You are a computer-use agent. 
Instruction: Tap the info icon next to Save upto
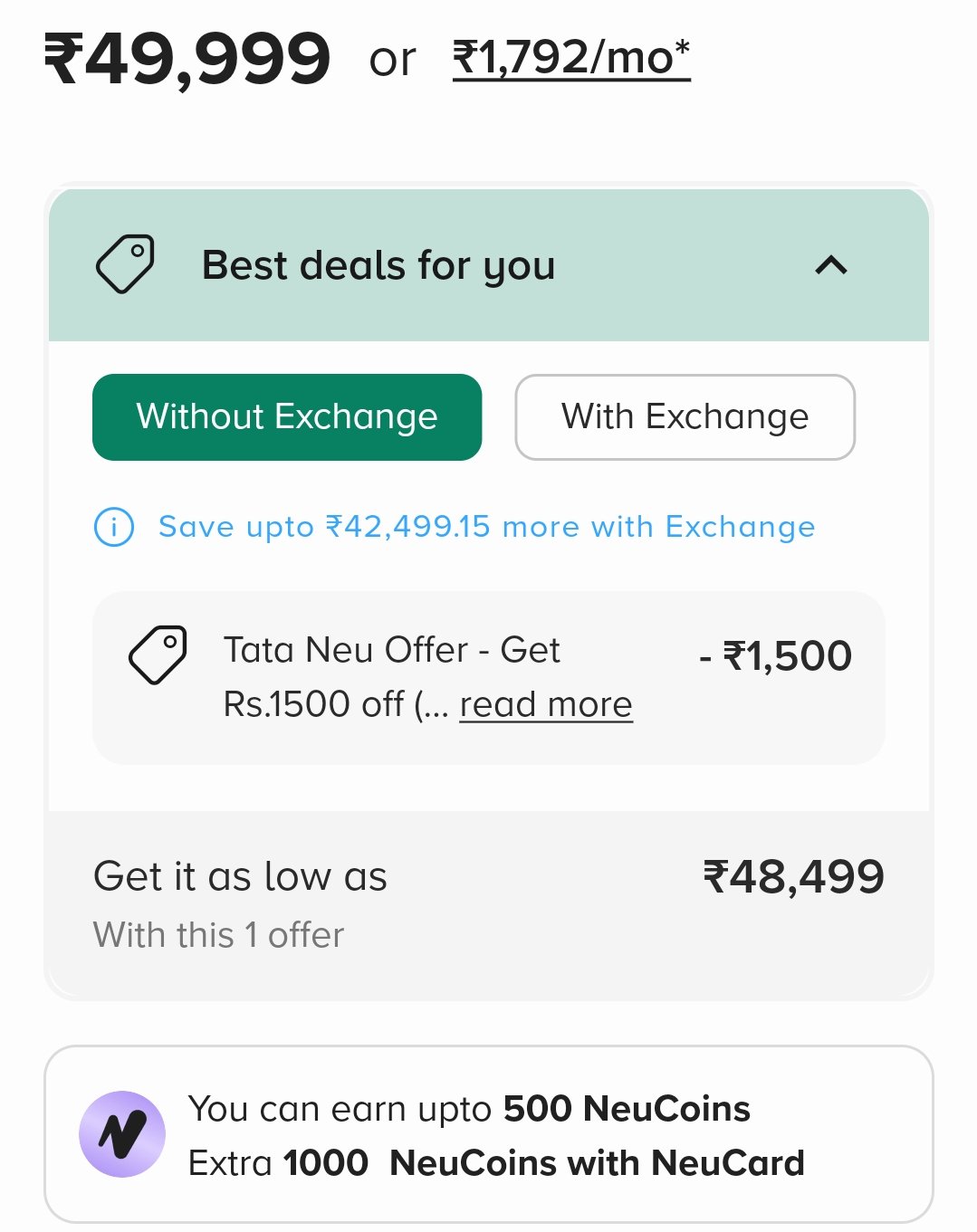114,527
